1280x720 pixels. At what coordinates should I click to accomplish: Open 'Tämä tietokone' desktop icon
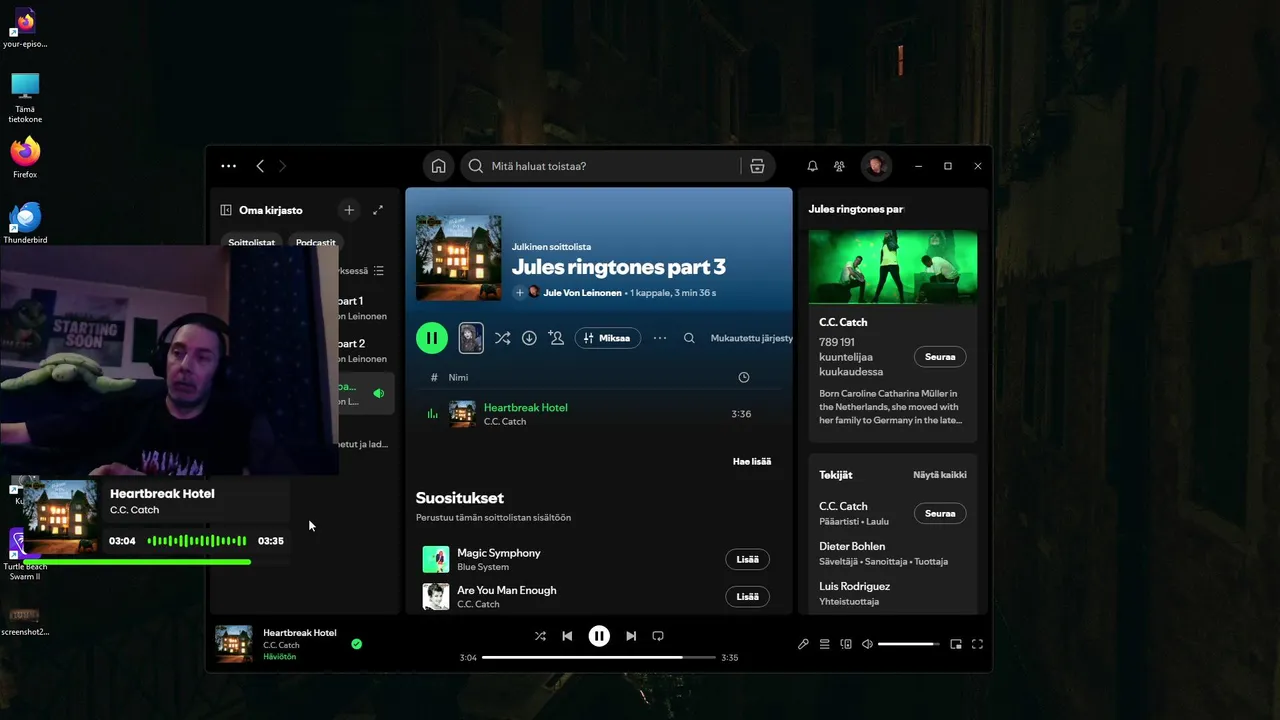pos(25,97)
